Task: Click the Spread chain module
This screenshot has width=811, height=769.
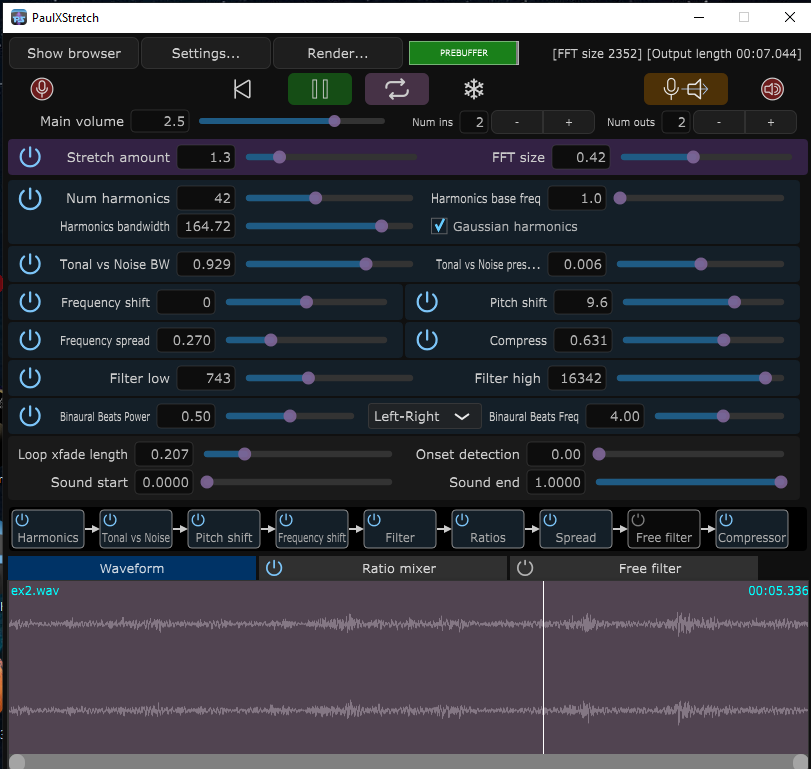Action: click(x=576, y=529)
